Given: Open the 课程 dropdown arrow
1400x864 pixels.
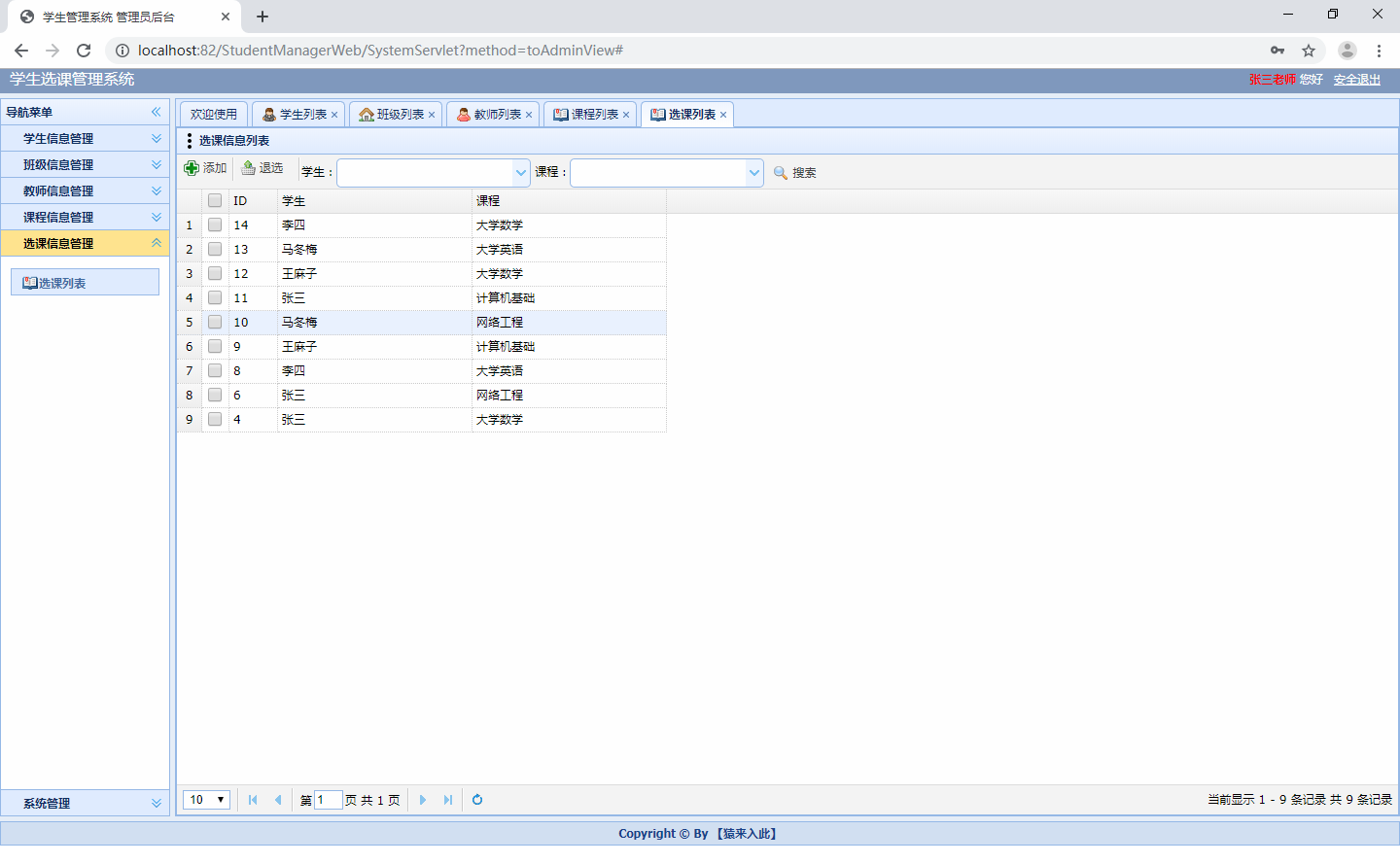Looking at the screenshot, I should 754,172.
